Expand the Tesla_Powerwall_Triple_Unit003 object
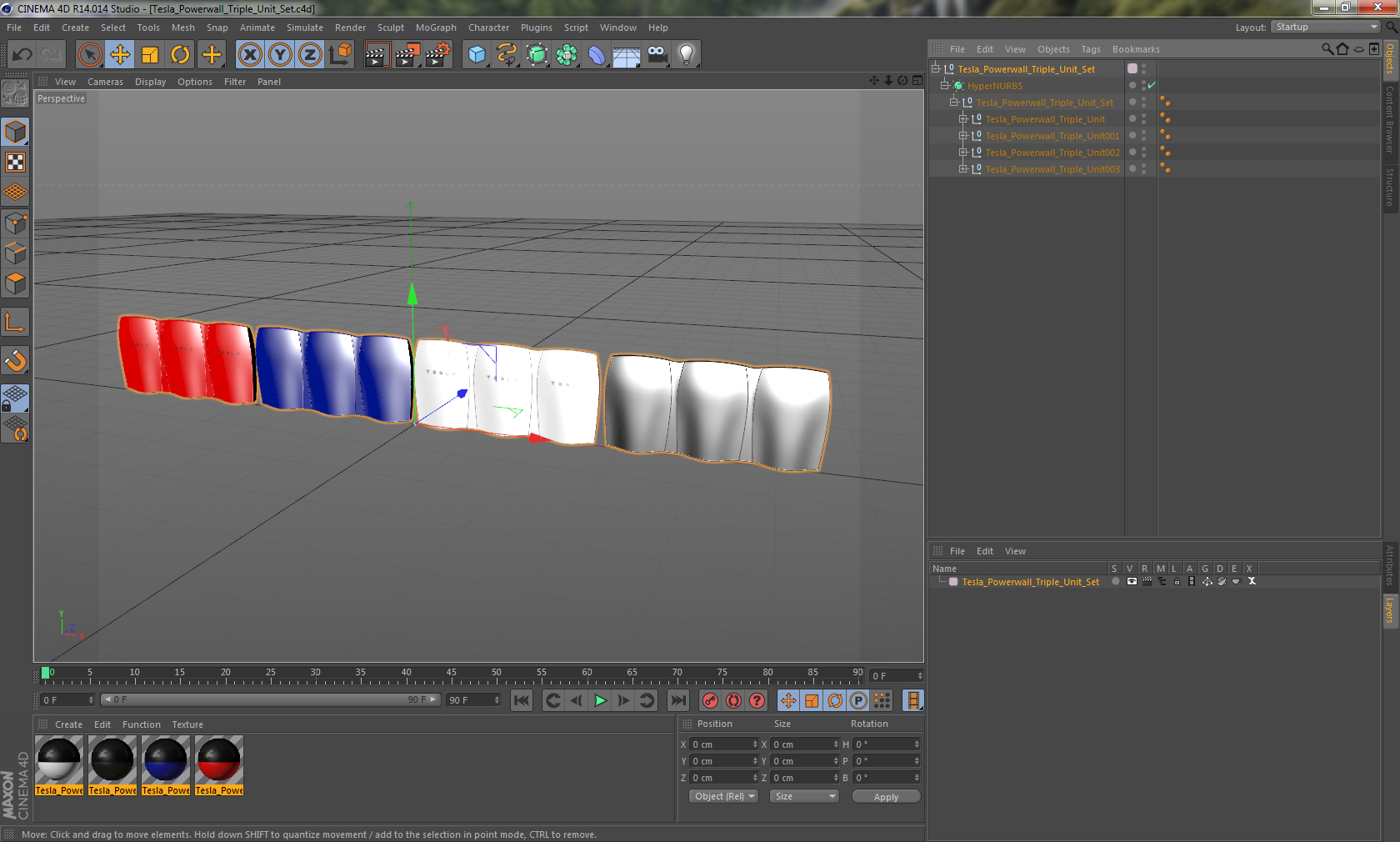The height and width of the screenshot is (842, 1400). 963,169
